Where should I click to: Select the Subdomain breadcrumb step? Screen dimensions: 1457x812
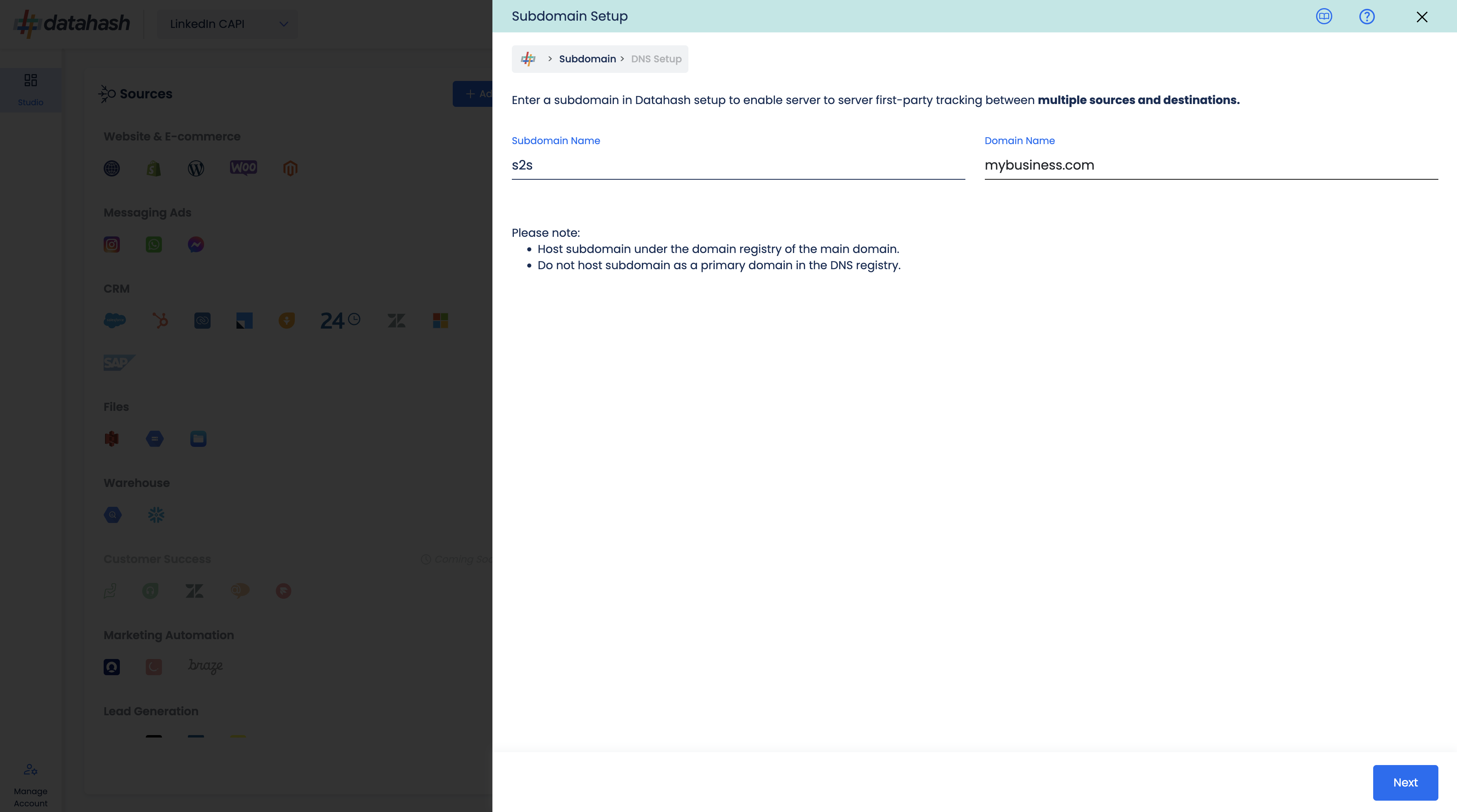(587, 59)
